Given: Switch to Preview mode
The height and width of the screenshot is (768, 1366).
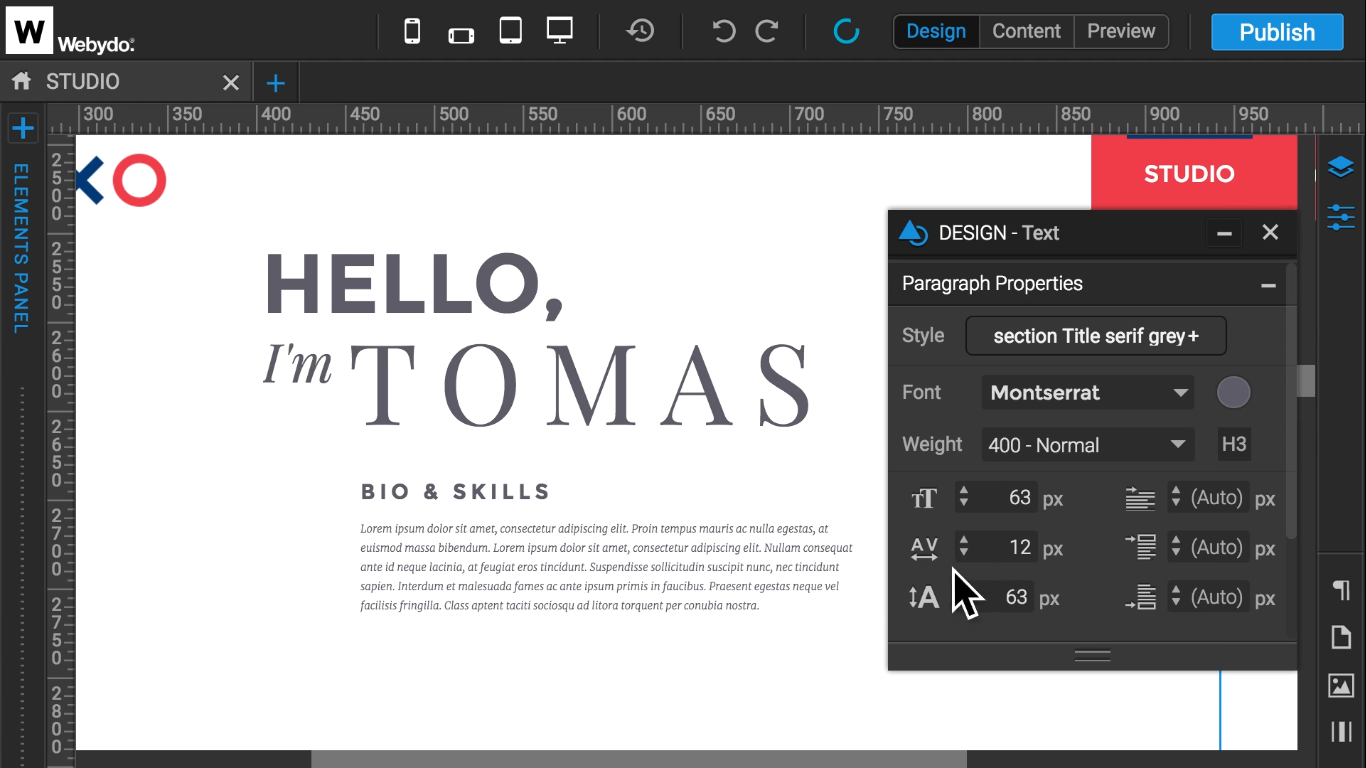Looking at the screenshot, I should 1121,31.
